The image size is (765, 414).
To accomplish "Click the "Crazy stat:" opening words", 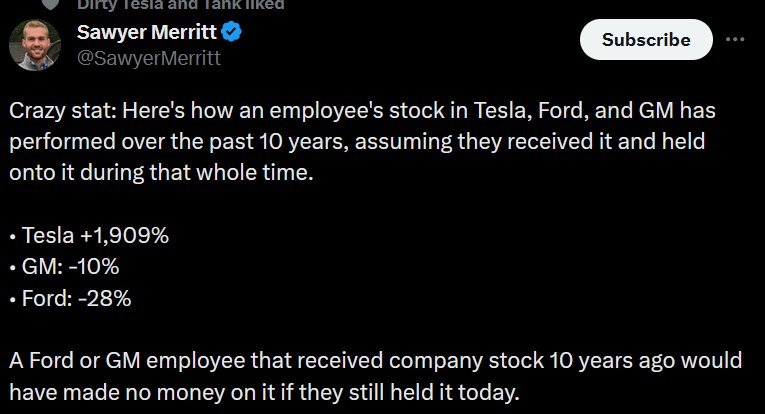I will click(62, 111).
